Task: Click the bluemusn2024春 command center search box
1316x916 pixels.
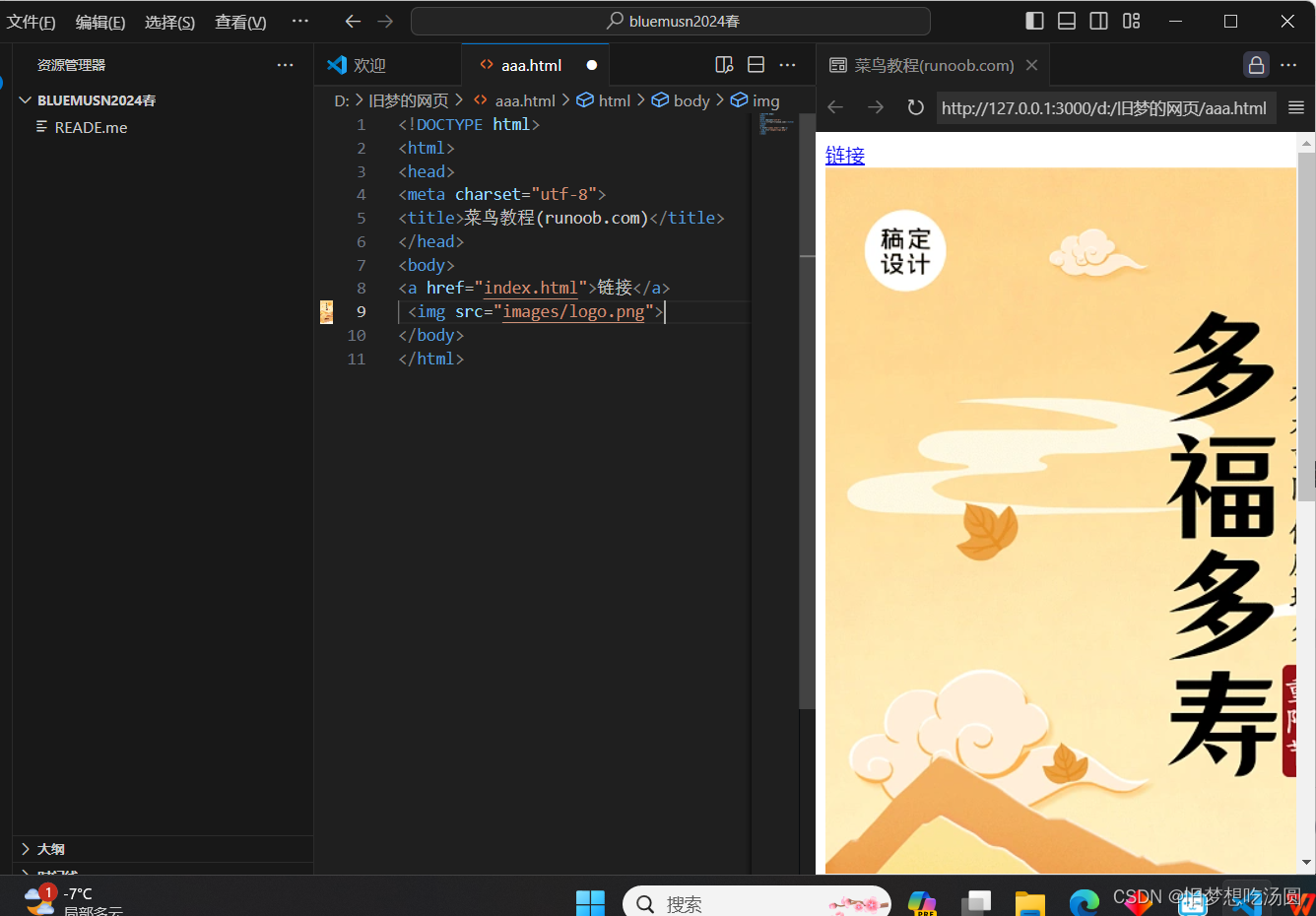Action: tap(671, 21)
